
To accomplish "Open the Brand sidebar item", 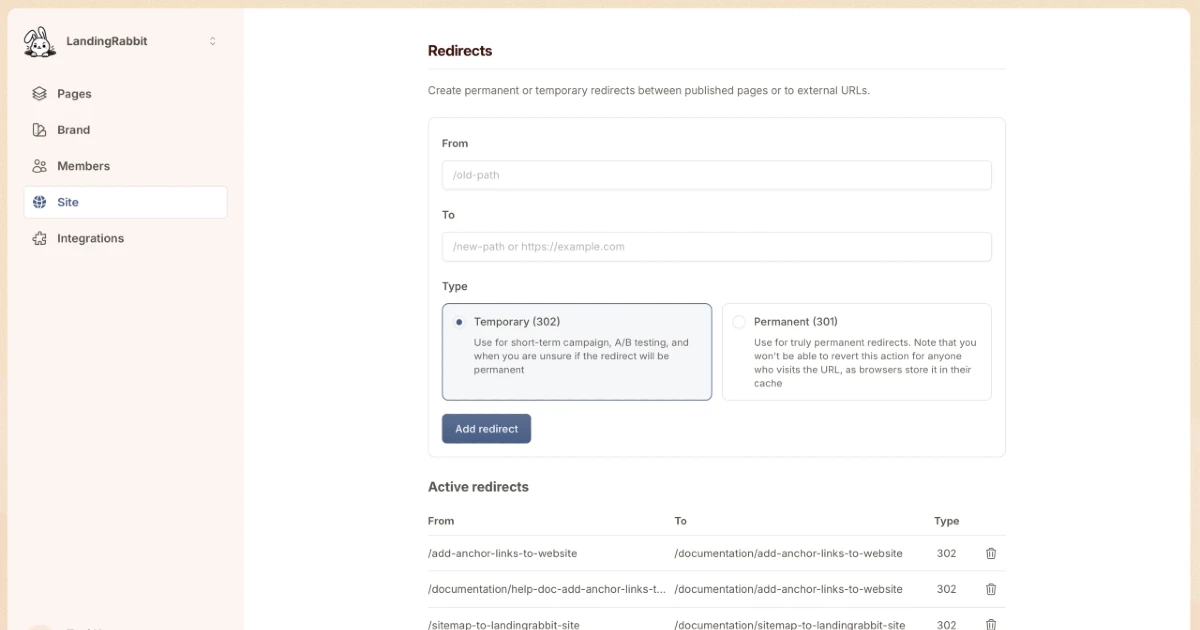I will pyautogui.click(x=73, y=130).
